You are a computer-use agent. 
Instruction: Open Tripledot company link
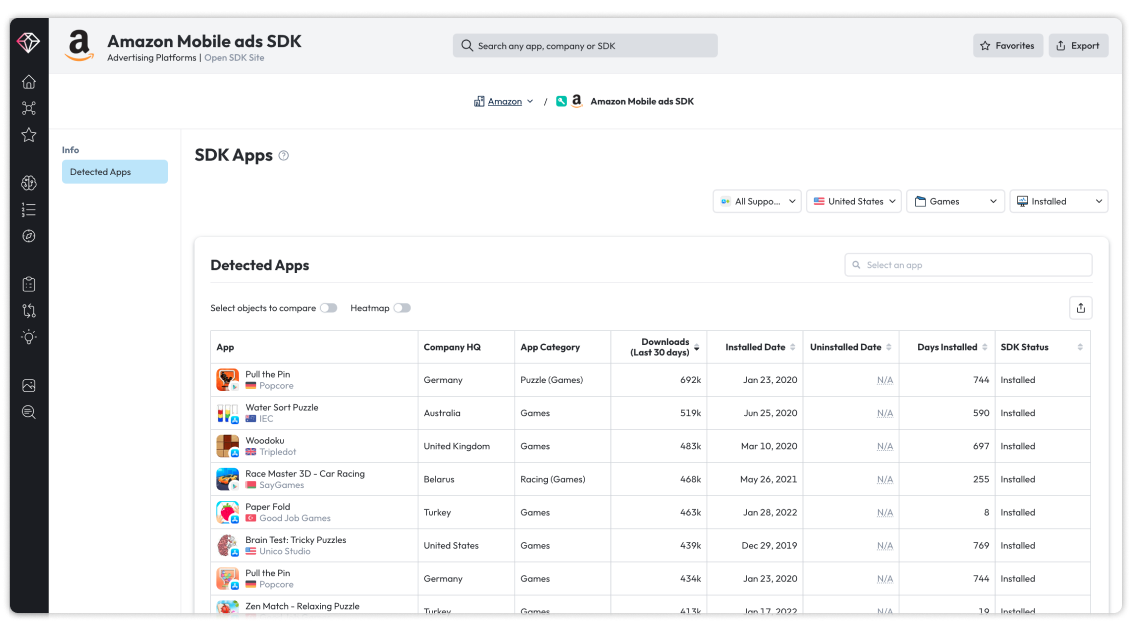(x=277, y=452)
